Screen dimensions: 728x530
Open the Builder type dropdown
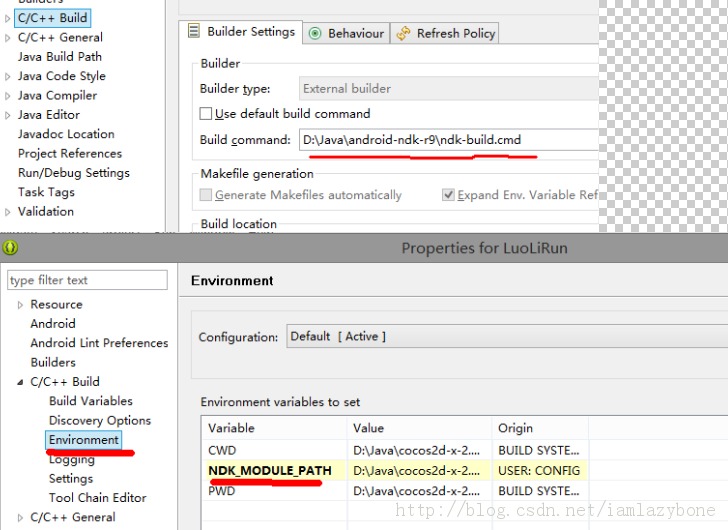coord(450,88)
